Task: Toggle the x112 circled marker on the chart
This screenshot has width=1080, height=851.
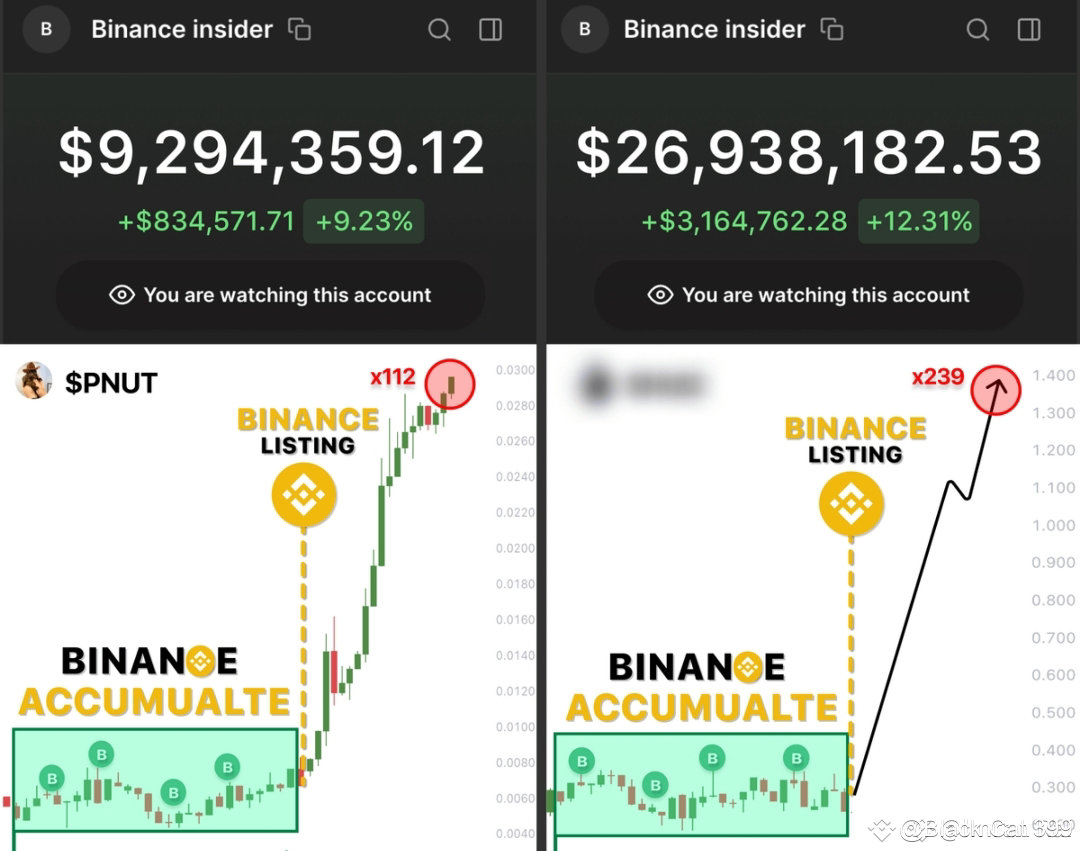Action: tap(451, 384)
